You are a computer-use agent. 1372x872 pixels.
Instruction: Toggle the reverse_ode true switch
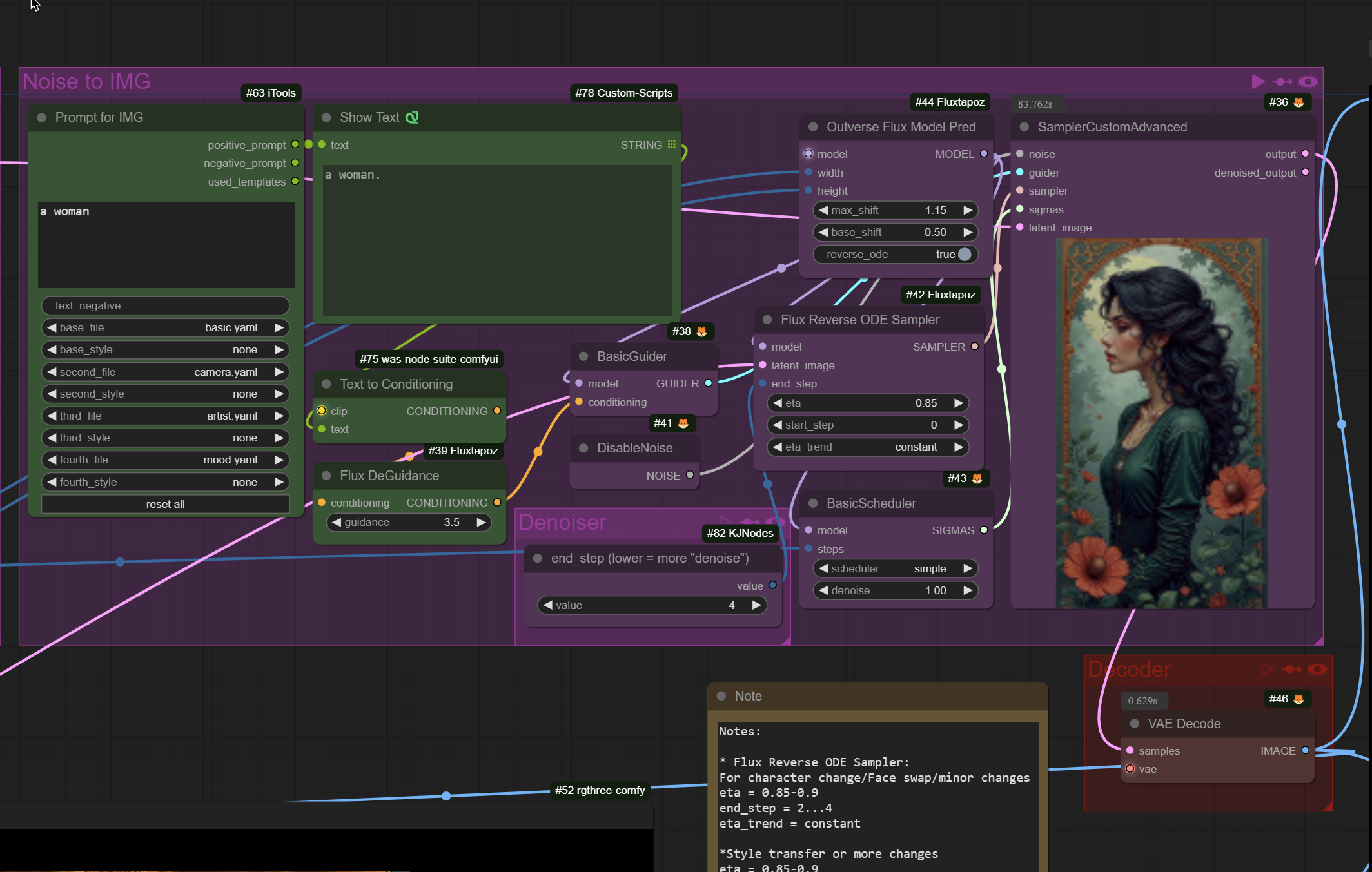click(x=964, y=254)
